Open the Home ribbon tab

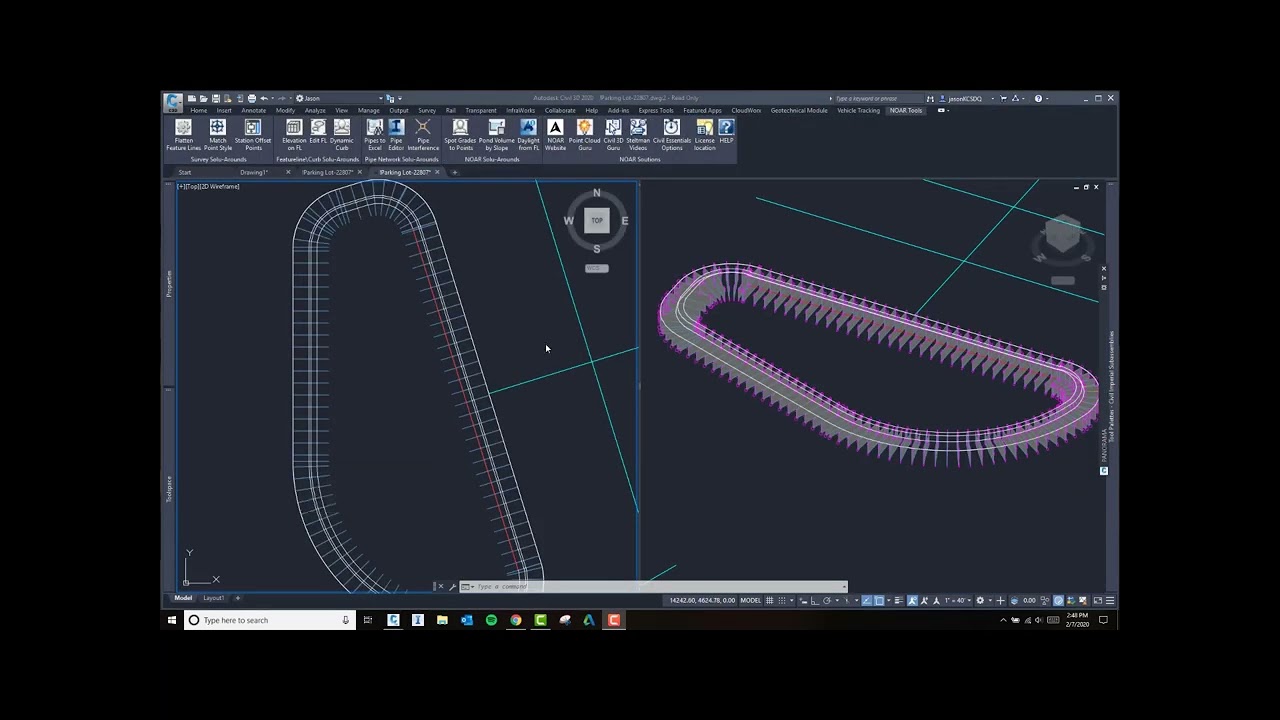(x=199, y=110)
